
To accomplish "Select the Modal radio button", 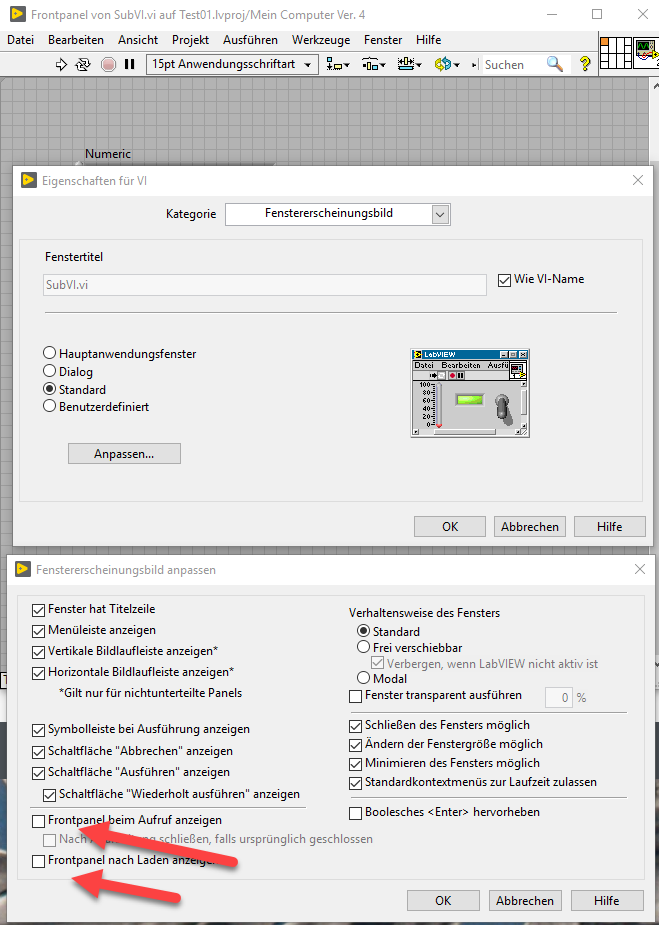I will (x=364, y=678).
